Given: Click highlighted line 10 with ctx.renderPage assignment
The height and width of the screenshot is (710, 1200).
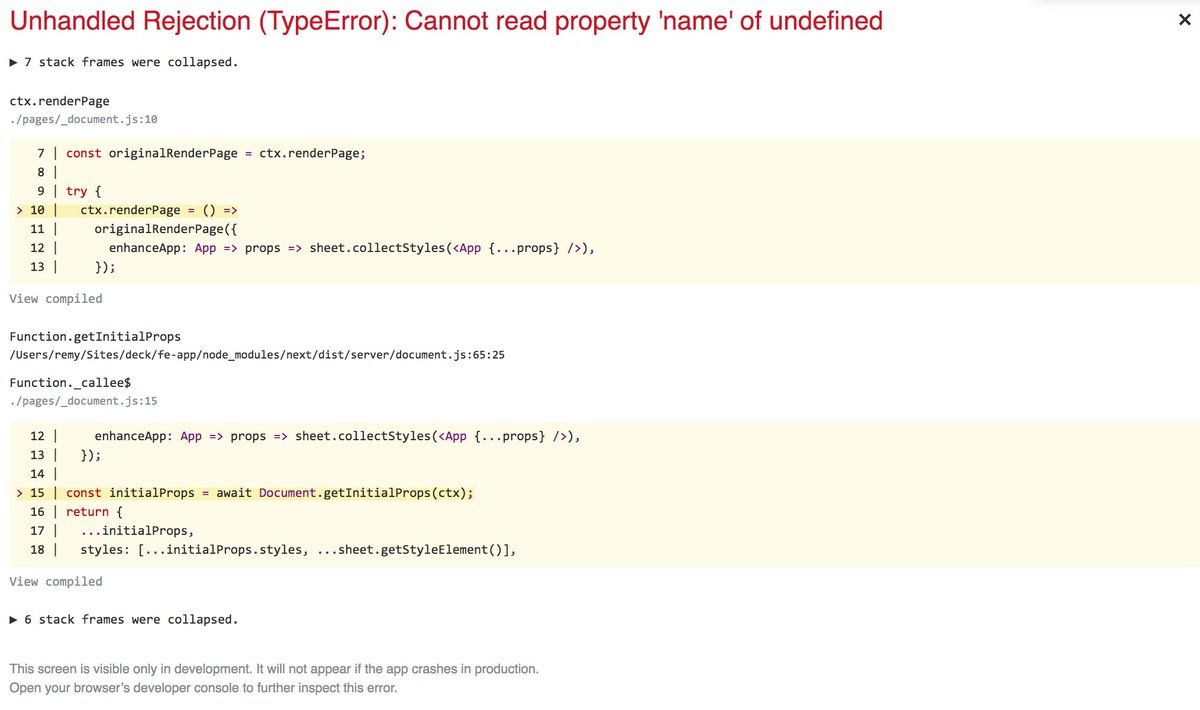Looking at the screenshot, I should [158, 210].
